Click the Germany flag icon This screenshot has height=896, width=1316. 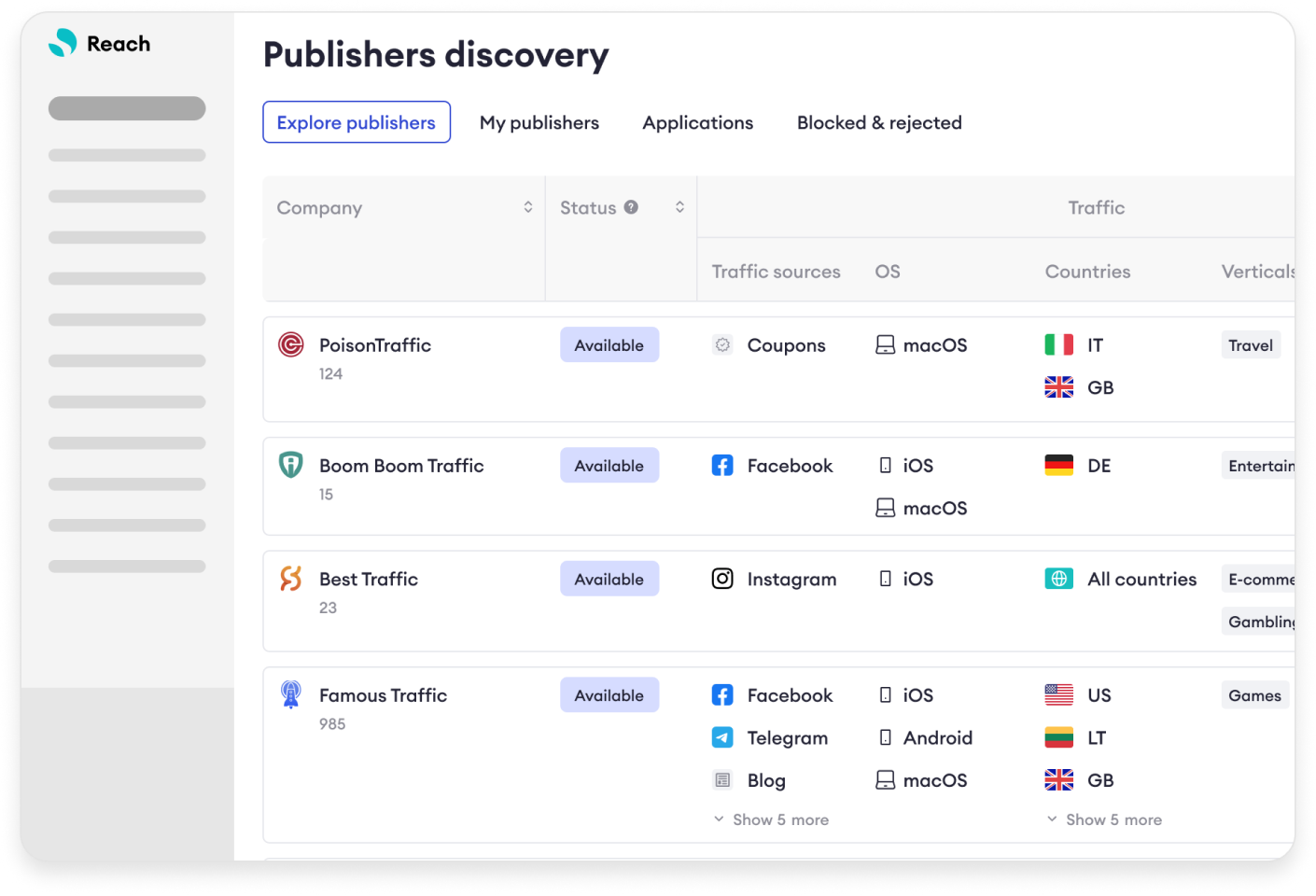(1058, 465)
